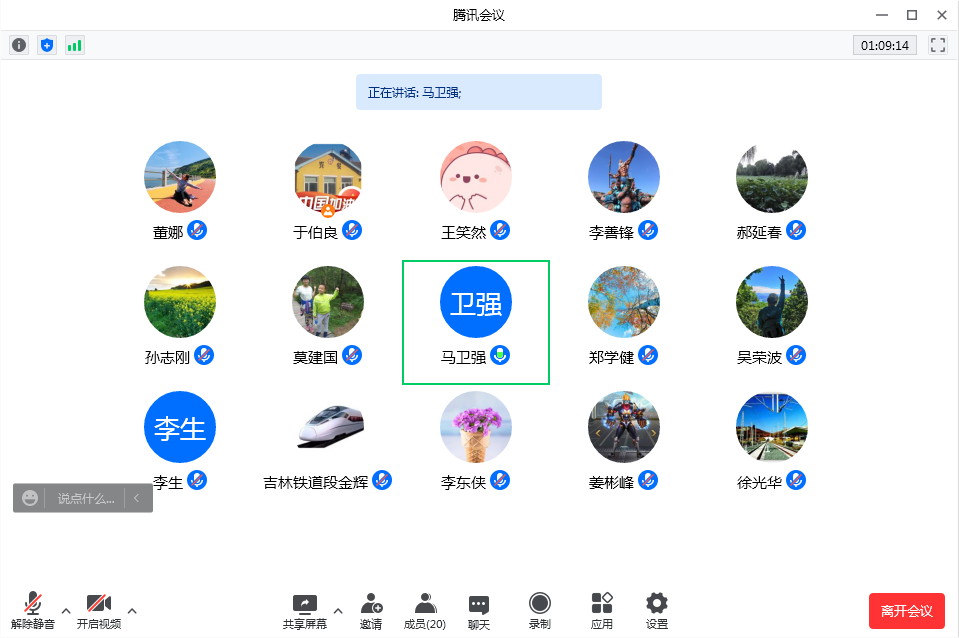959x638 pixels.
Task: Open Apps (应用) panel
Action: (601, 610)
